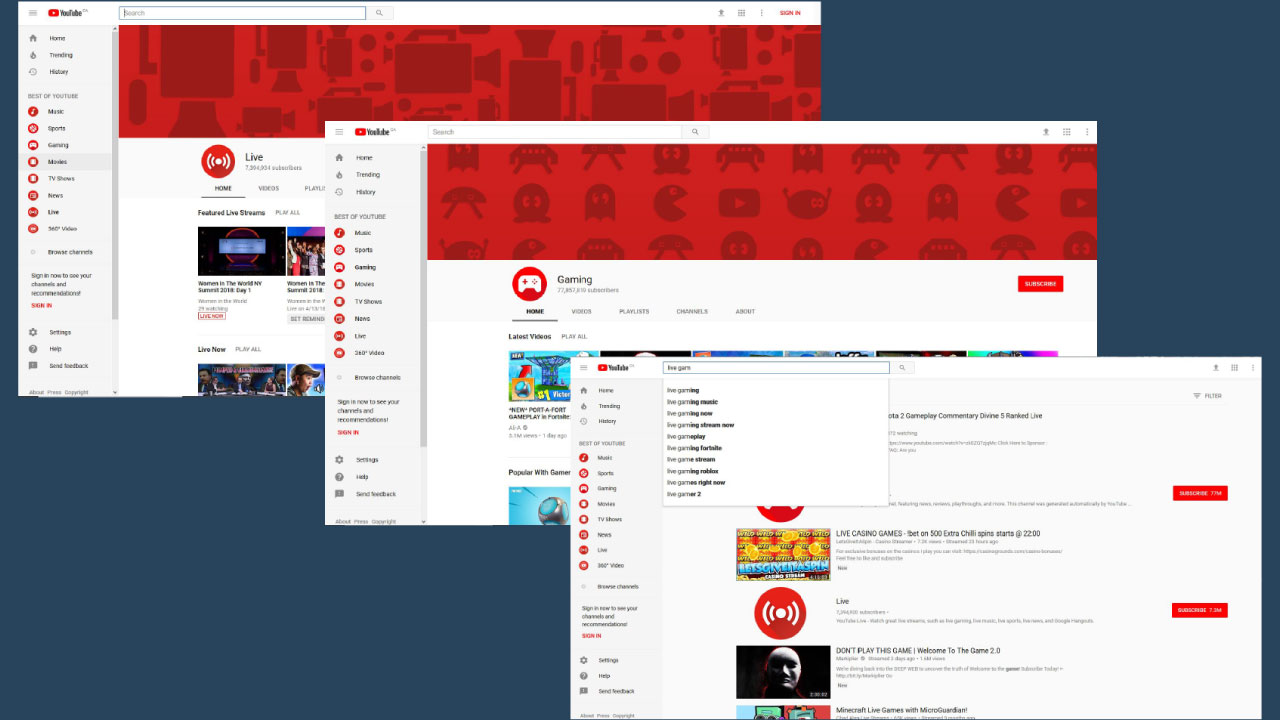Open the three-dot menu in the Live channel window

tap(761, 13)
